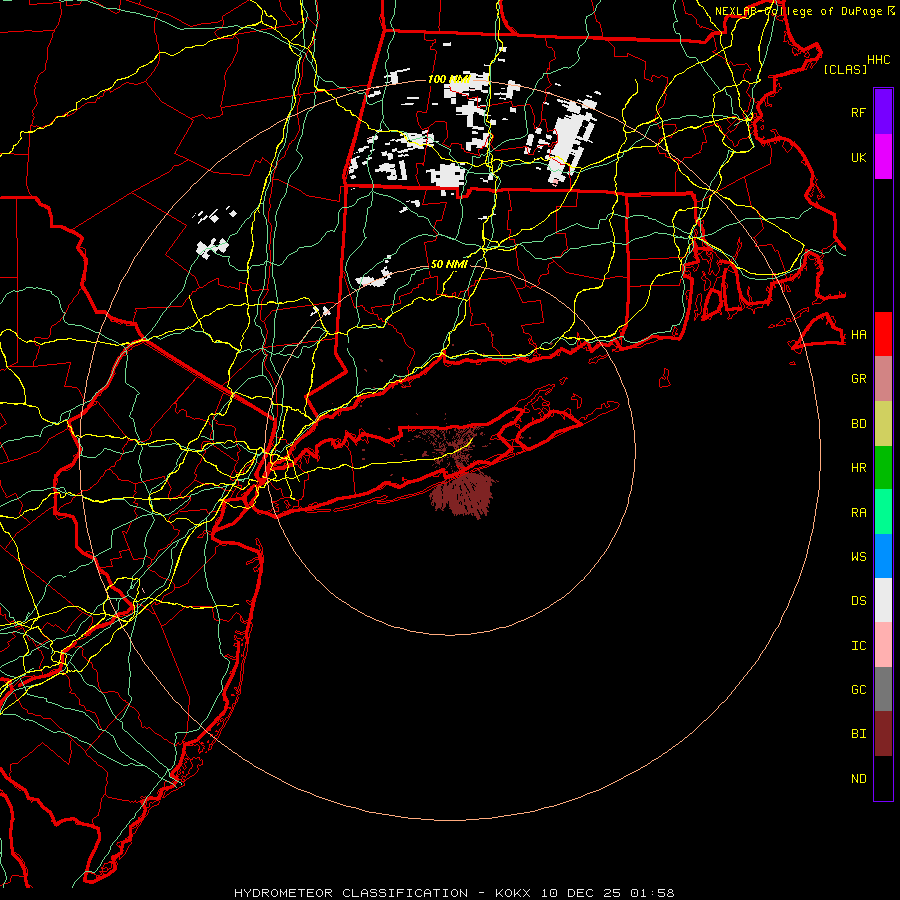Pick the HR green legend swatch
Screen dimensions: 900x900
[x=883, y=467]
